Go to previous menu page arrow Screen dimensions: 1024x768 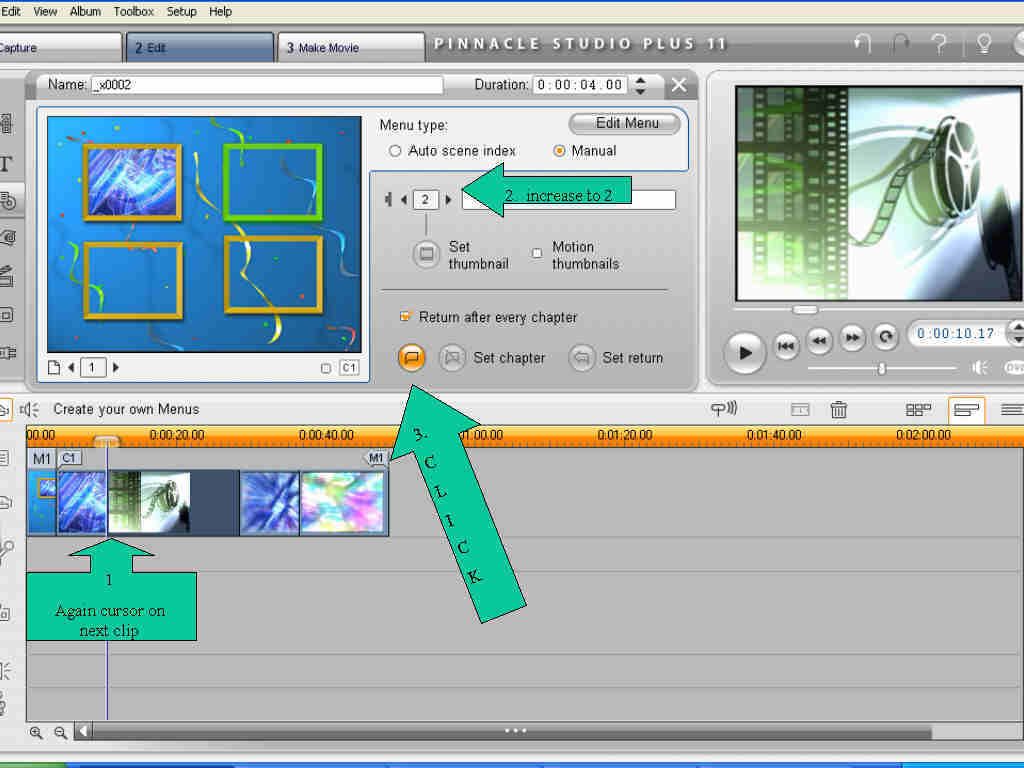[71, 368]
